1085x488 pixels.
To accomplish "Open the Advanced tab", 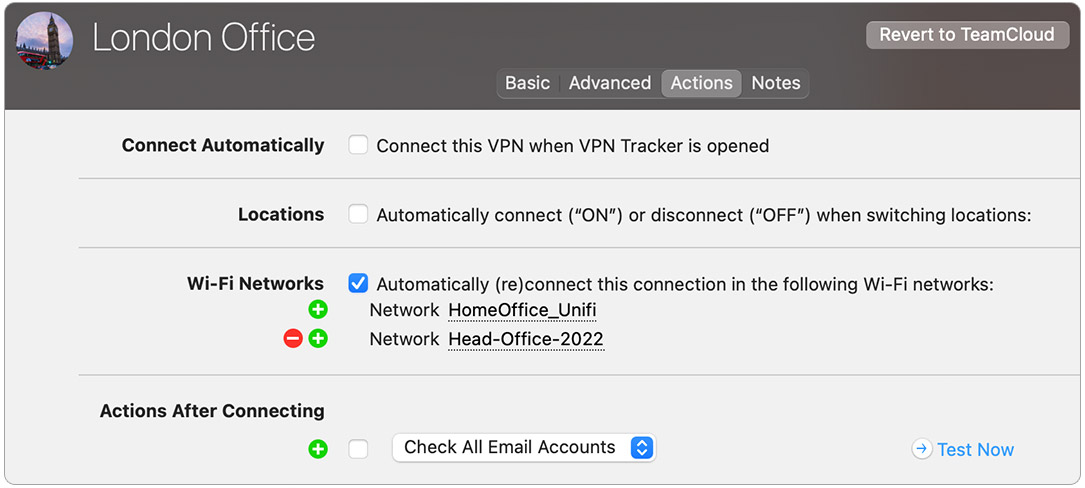I will click(610, 83).
